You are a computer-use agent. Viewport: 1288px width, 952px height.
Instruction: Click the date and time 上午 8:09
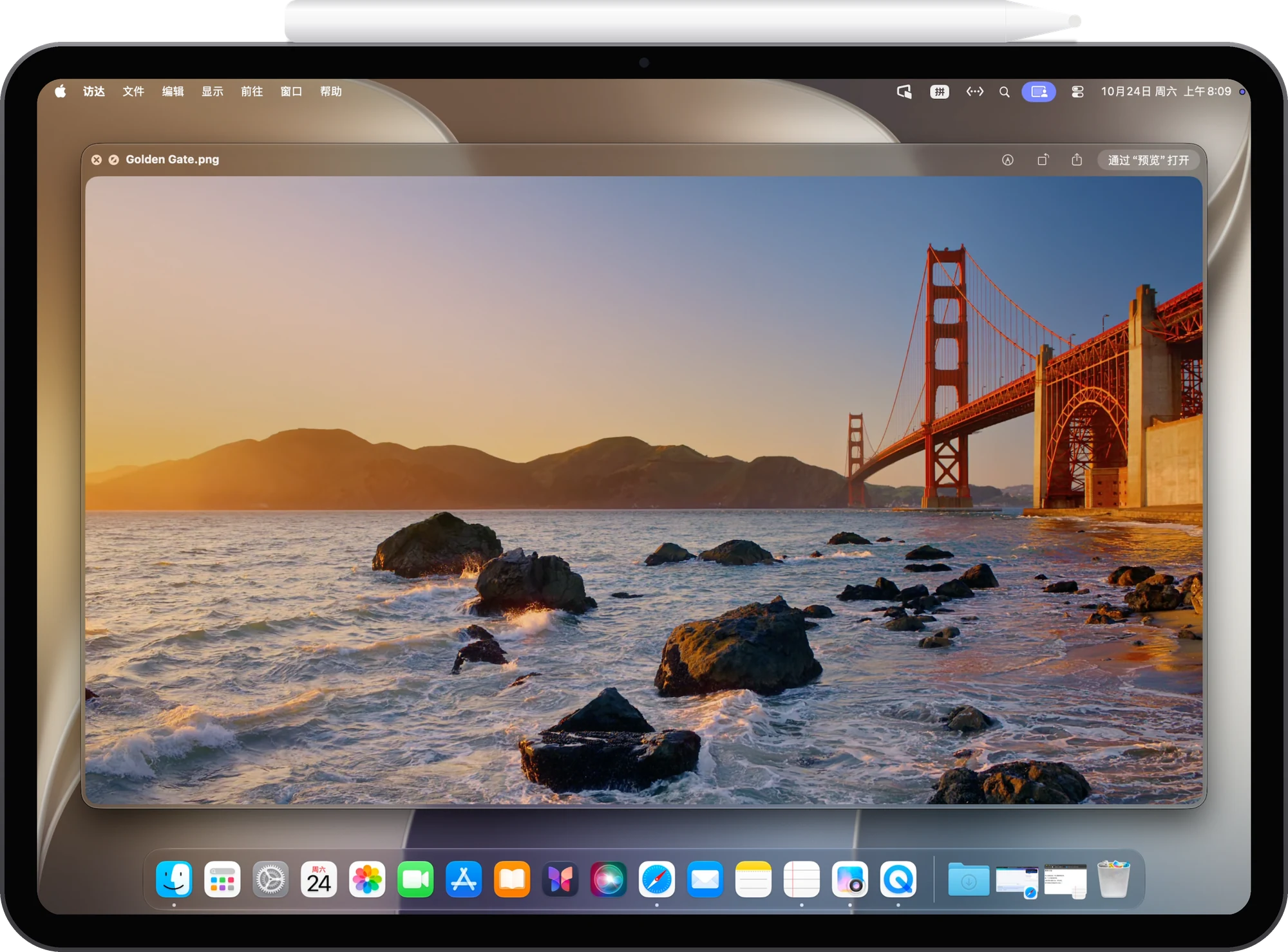[x=1166, y=91]
